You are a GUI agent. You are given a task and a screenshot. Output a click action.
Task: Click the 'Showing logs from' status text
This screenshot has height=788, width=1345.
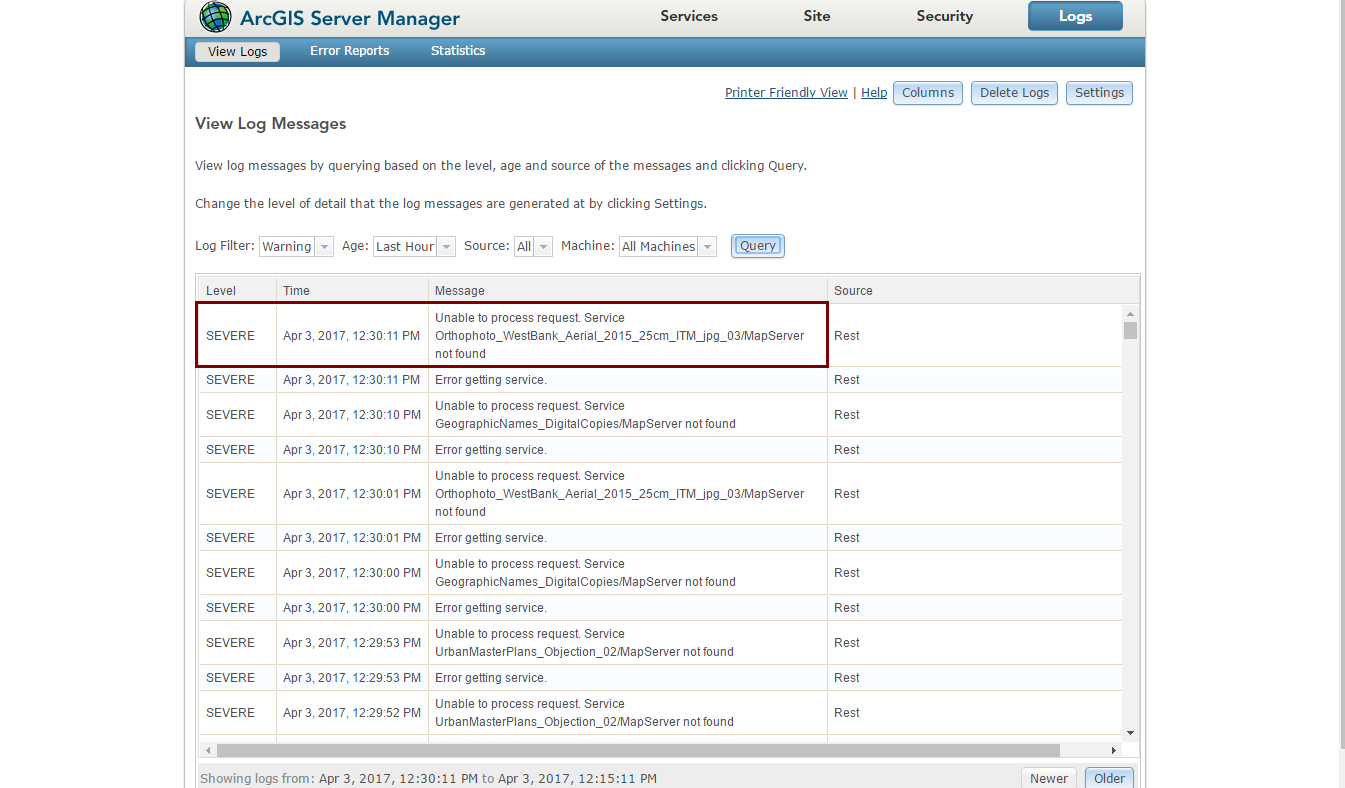pyautogui.click(x=429, y=778)
